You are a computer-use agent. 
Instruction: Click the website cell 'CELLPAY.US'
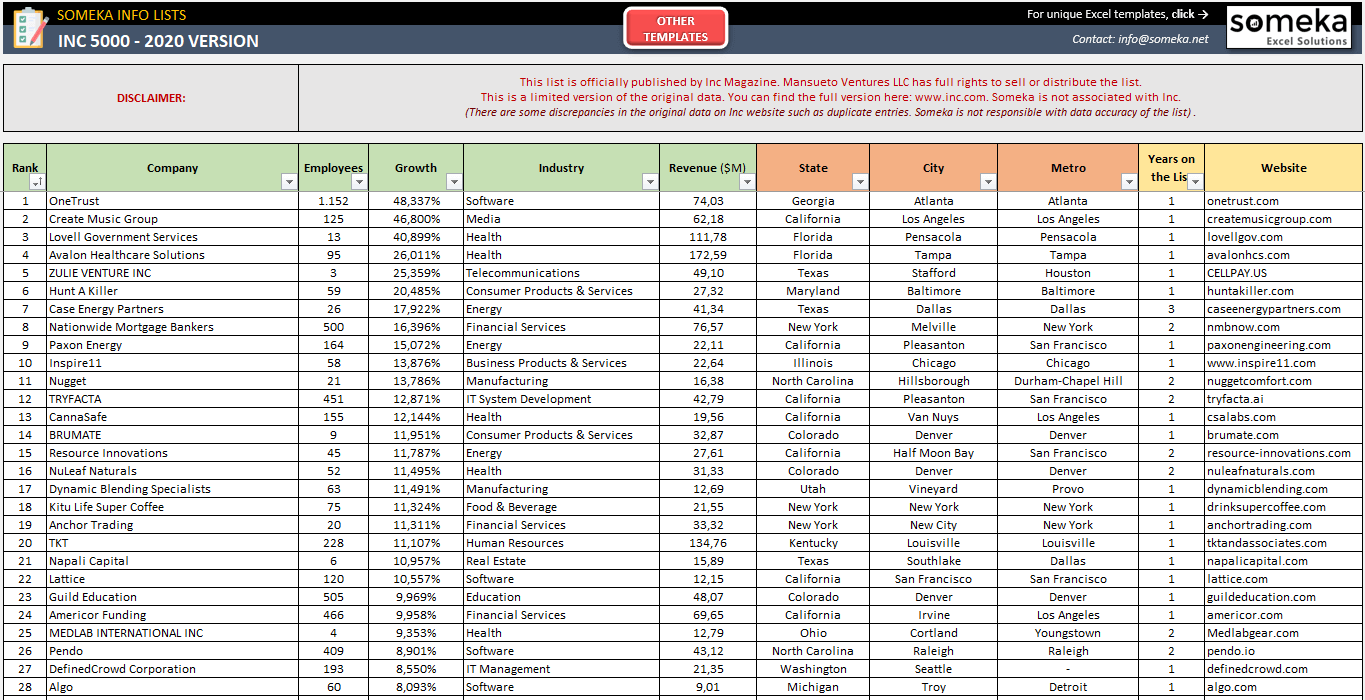1284,273
